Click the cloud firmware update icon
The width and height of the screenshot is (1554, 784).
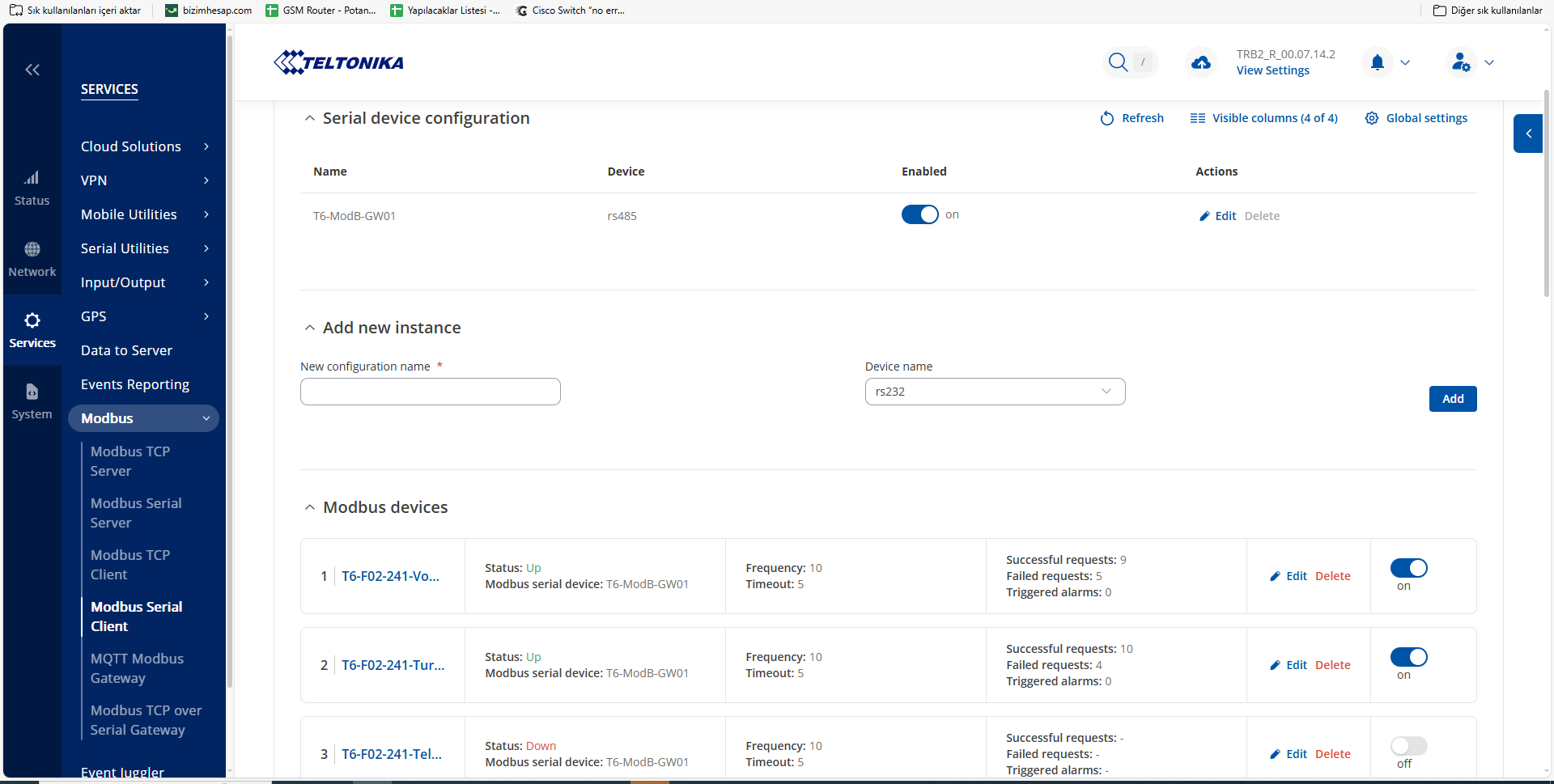coord(1201,62)
